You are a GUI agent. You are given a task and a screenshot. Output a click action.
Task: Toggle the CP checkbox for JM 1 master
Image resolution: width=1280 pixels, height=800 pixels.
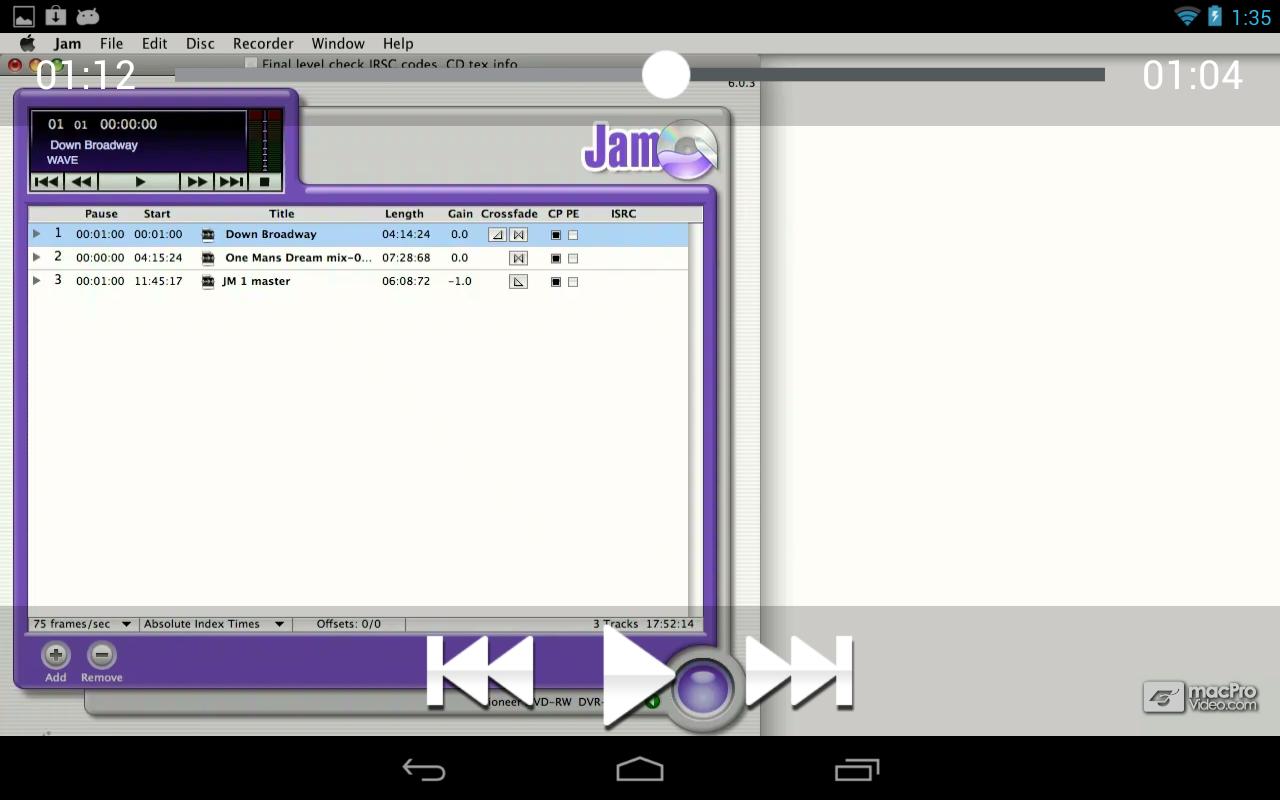click(556, 282)
